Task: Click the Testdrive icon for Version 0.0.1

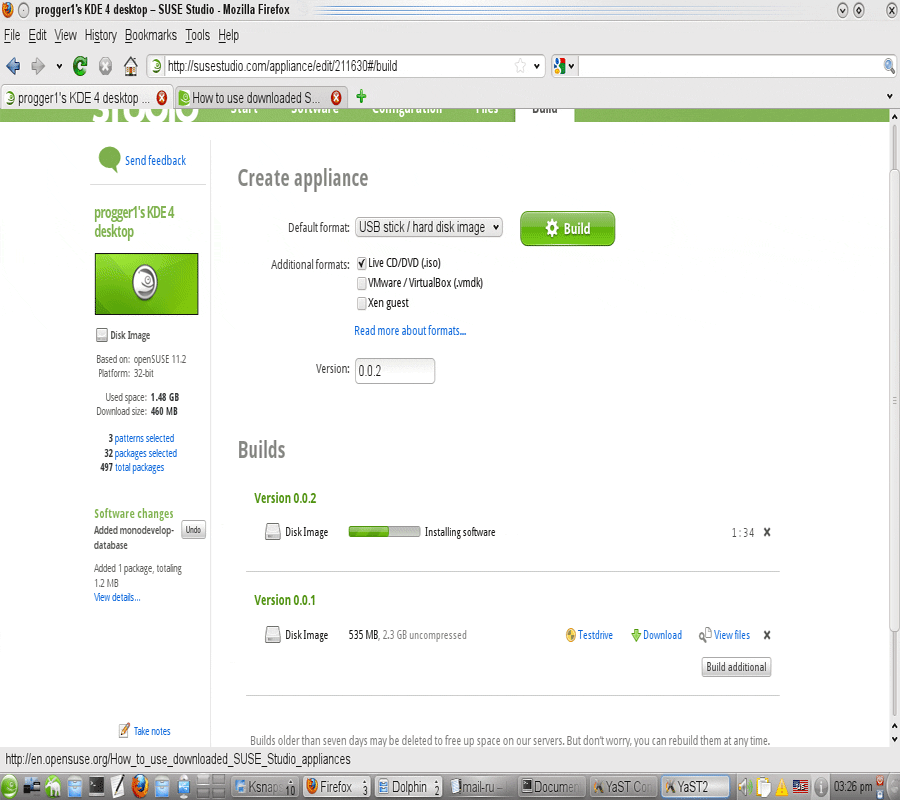Action: pyautogui.click(x=571, y=635)
